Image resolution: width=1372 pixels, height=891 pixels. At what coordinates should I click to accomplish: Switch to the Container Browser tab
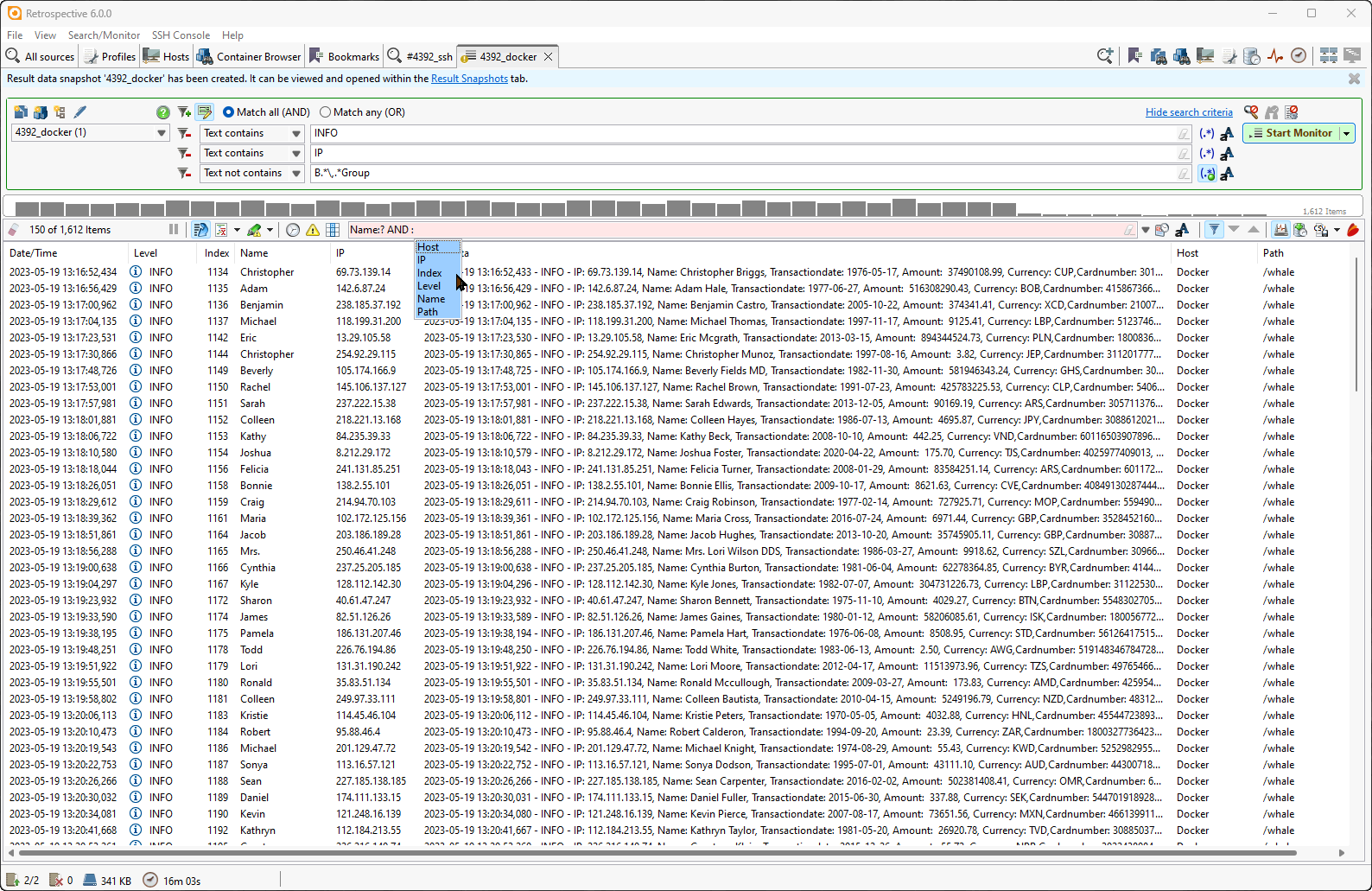[x=249, y=56]
